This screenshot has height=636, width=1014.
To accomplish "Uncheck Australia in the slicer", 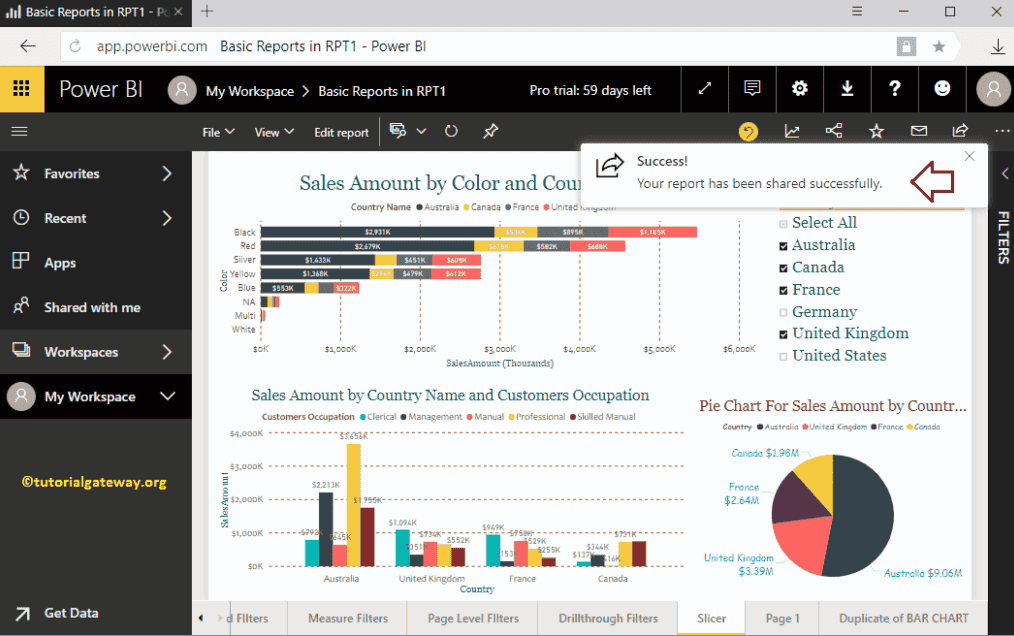I will (x=783, y=246).
